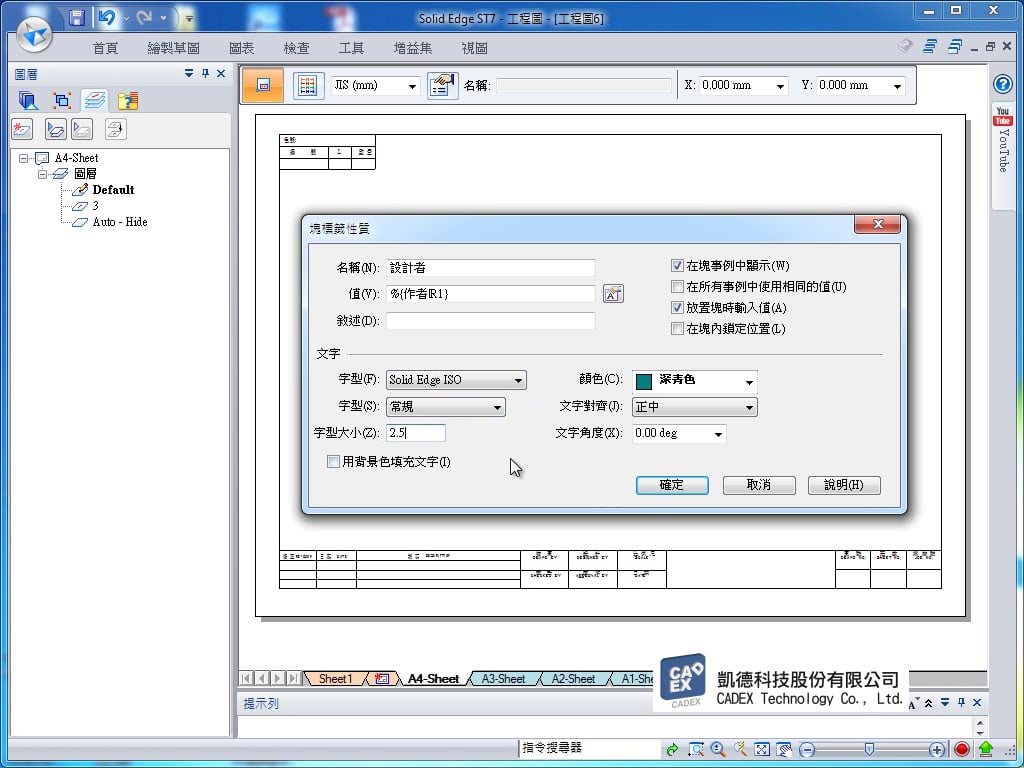Click the green refresh arrow in status bar
1024x768 pixels.
tap(671, 749)
